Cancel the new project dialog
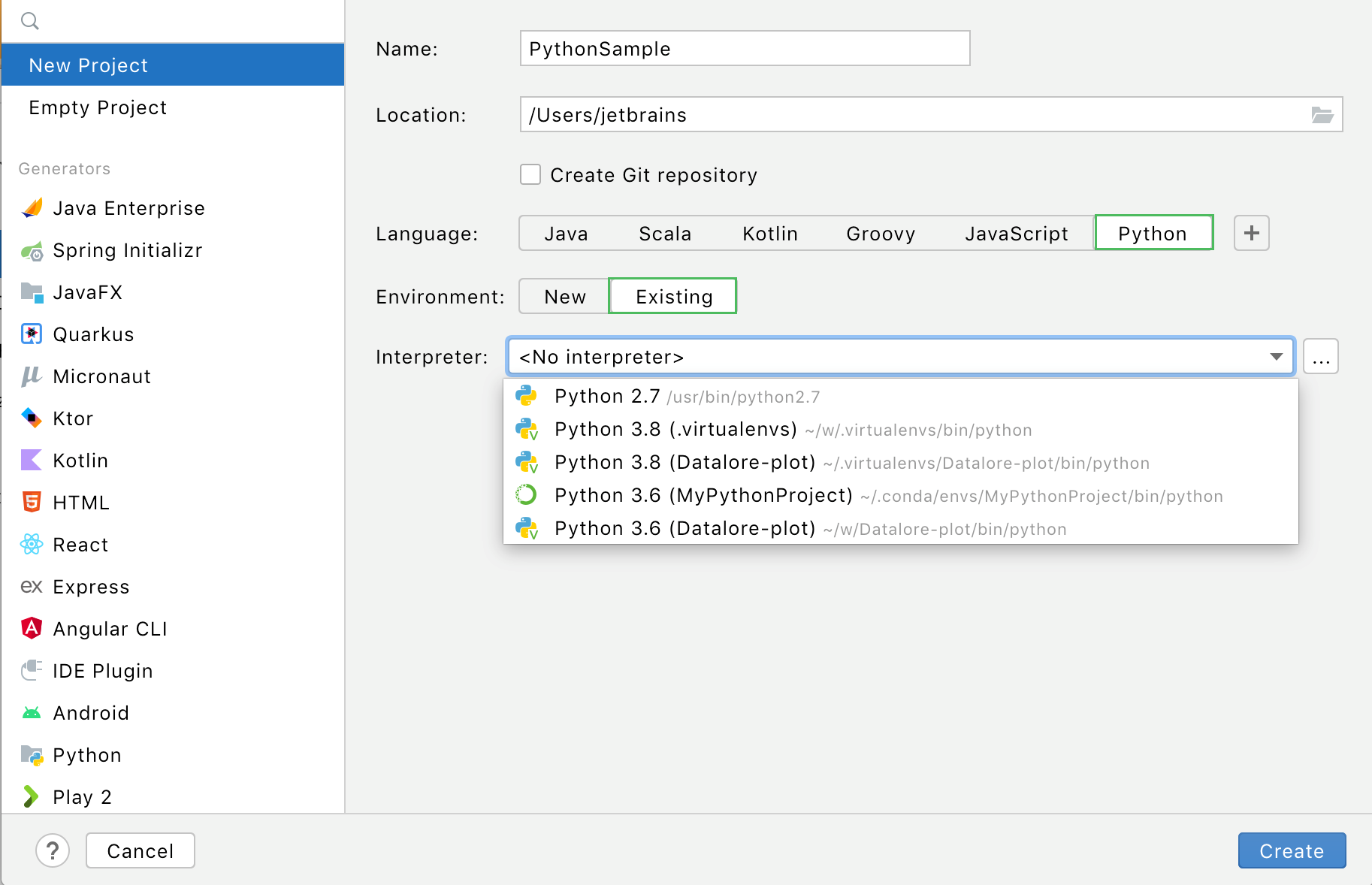This screenshot has width=1372, height=885. (140, 850)
